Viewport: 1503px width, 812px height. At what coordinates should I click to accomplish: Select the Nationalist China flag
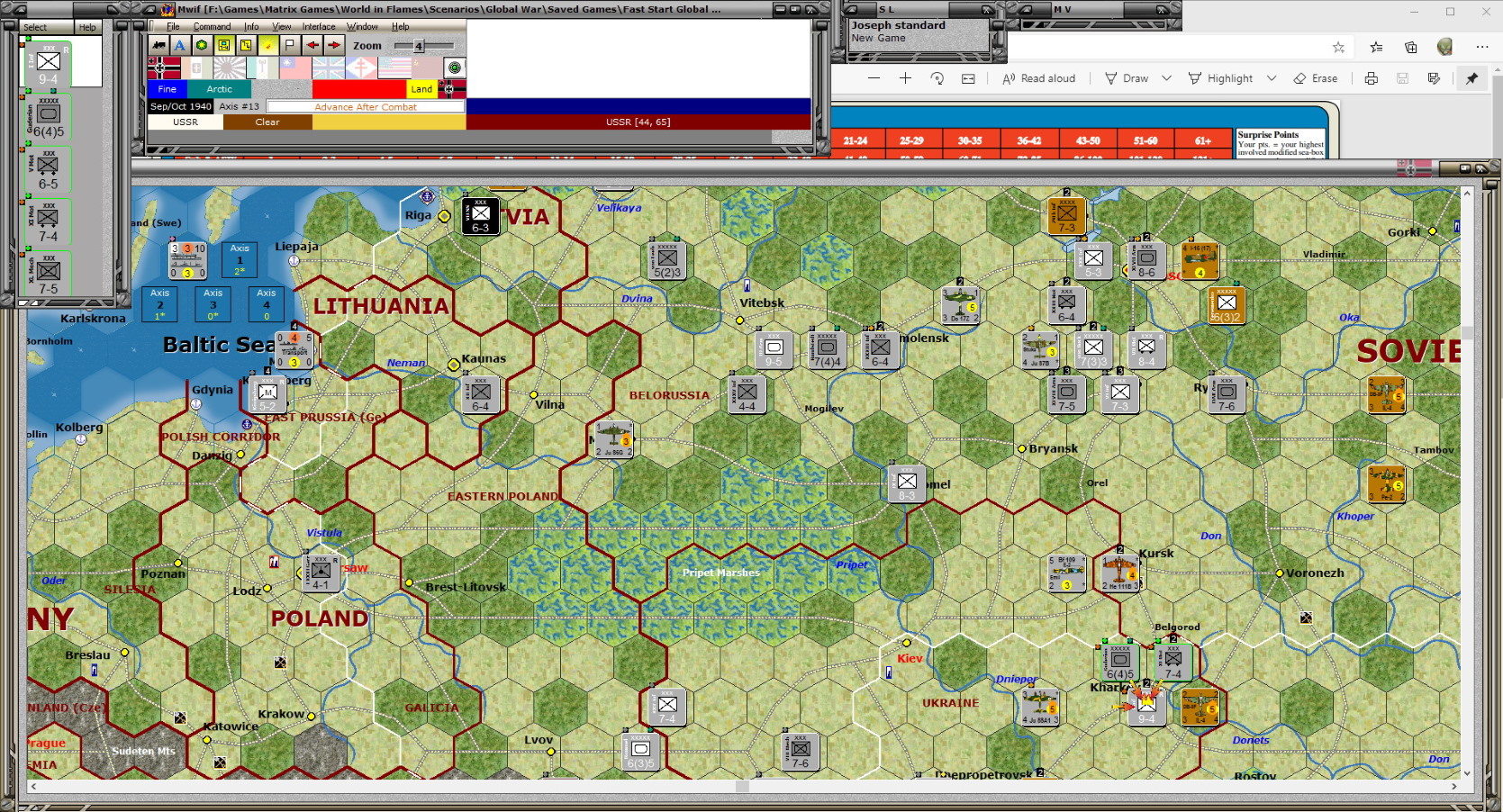coord(295,68)
